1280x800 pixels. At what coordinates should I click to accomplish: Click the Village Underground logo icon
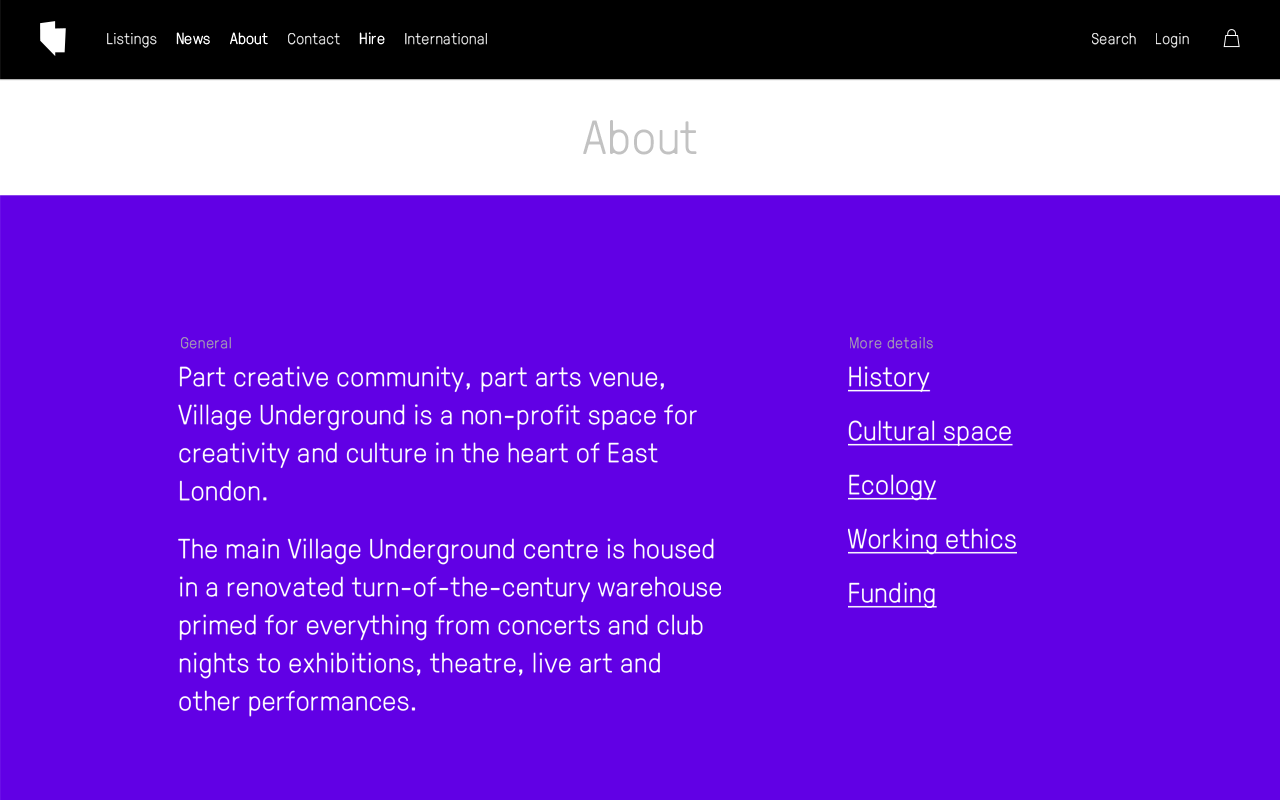(53, 38)
